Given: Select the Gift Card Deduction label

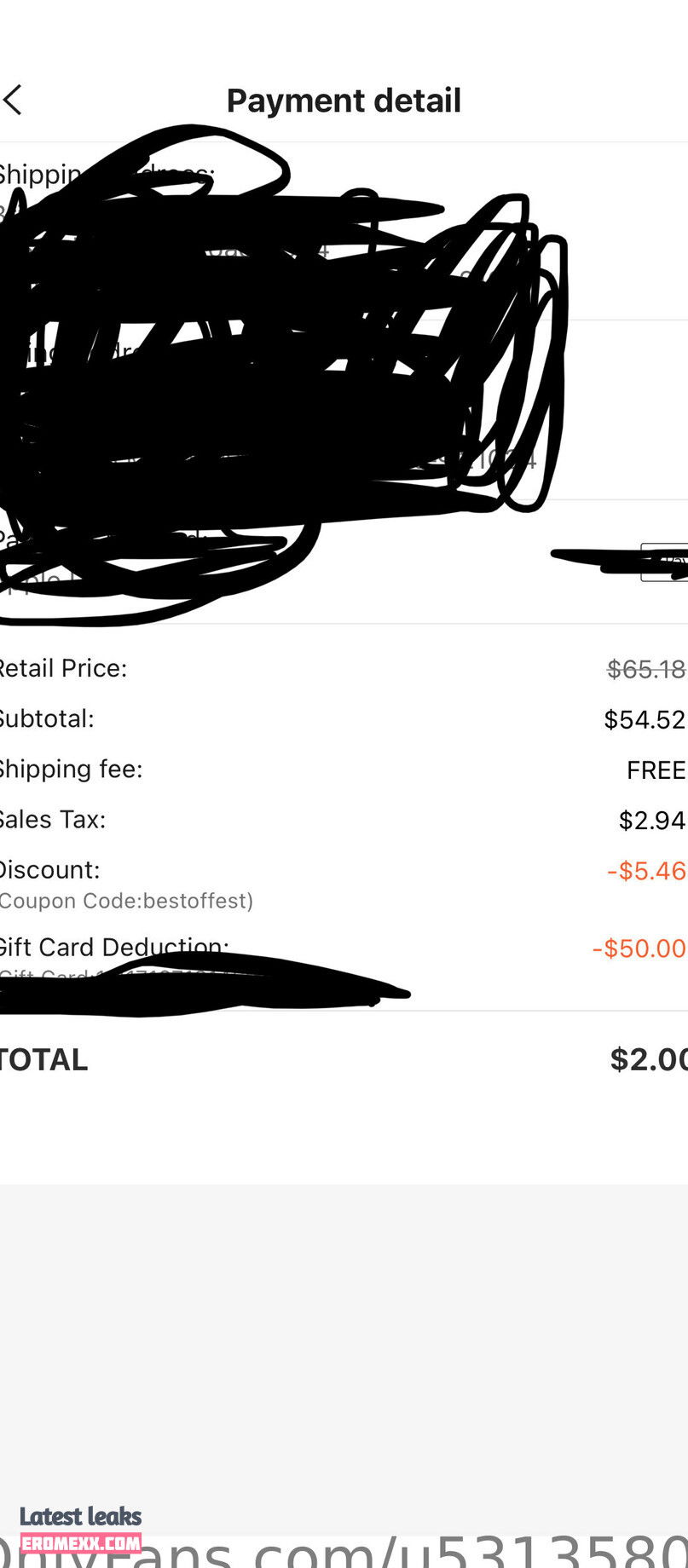Looking at the screenshot, I should click(114, 947).
